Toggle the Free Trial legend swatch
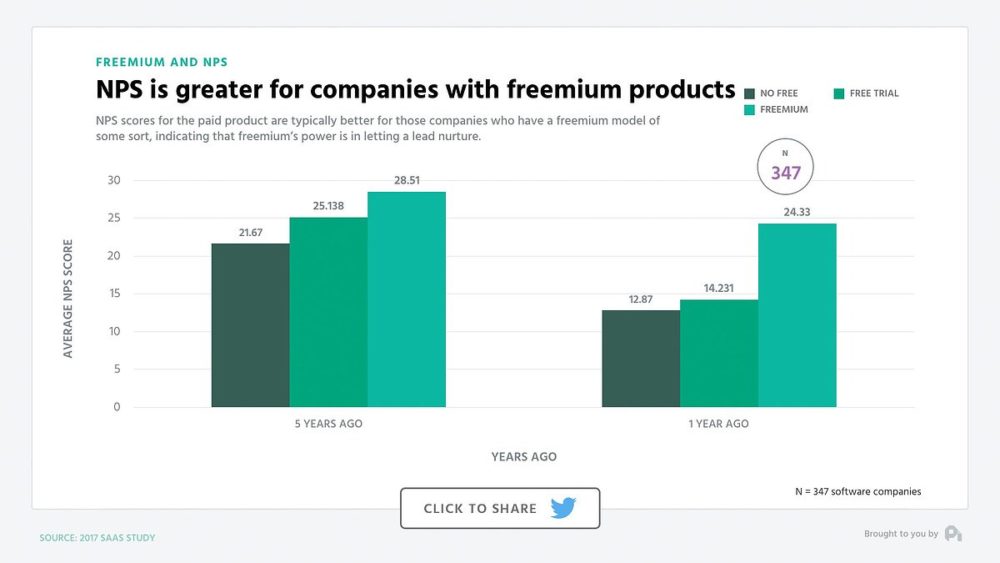The image size is (1000, 563). click(x=839, y=93)
